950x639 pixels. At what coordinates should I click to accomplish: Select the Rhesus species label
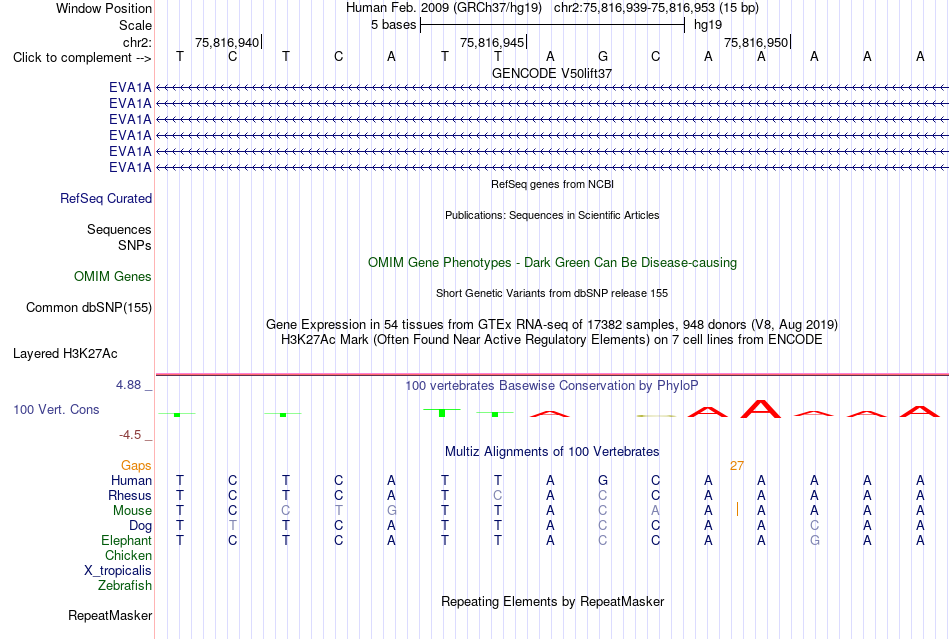[x=130, y=495]
